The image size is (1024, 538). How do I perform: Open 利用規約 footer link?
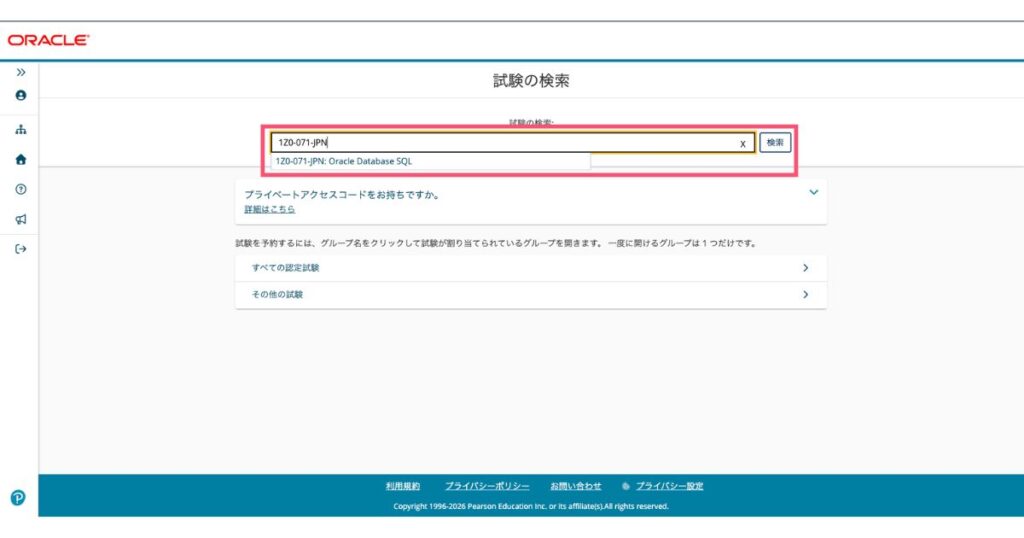point(403,486)
